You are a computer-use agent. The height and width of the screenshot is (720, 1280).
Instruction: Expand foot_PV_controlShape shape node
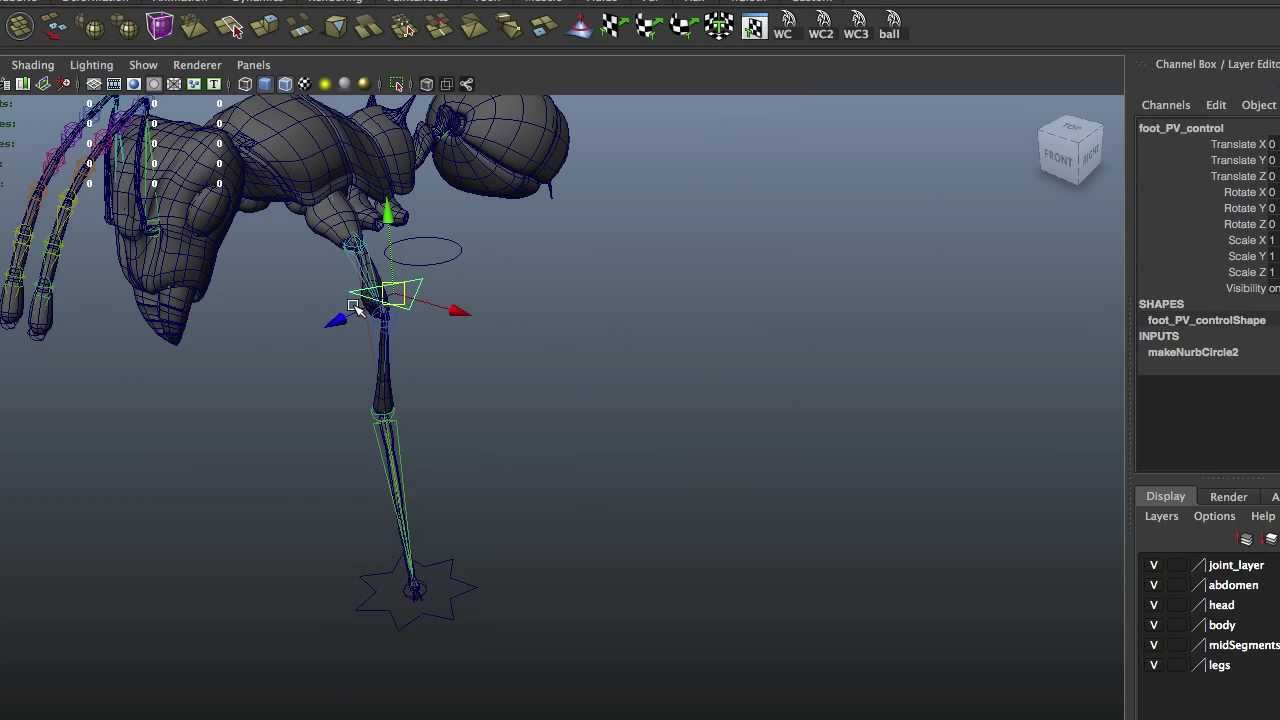1207,320
